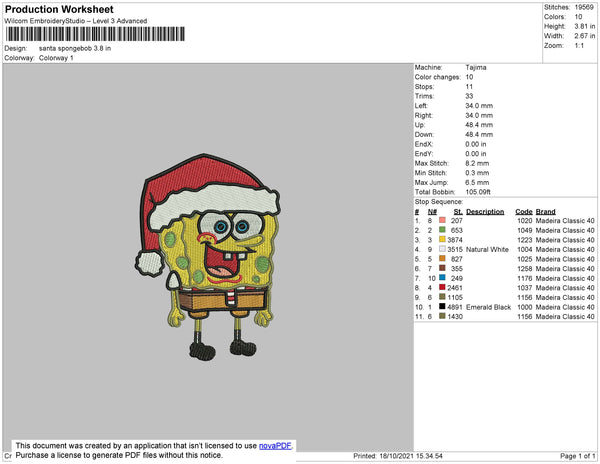Click the 'Wilcom EmbroideryStudio – Level 3 Advanced' text

coord(76,21)
